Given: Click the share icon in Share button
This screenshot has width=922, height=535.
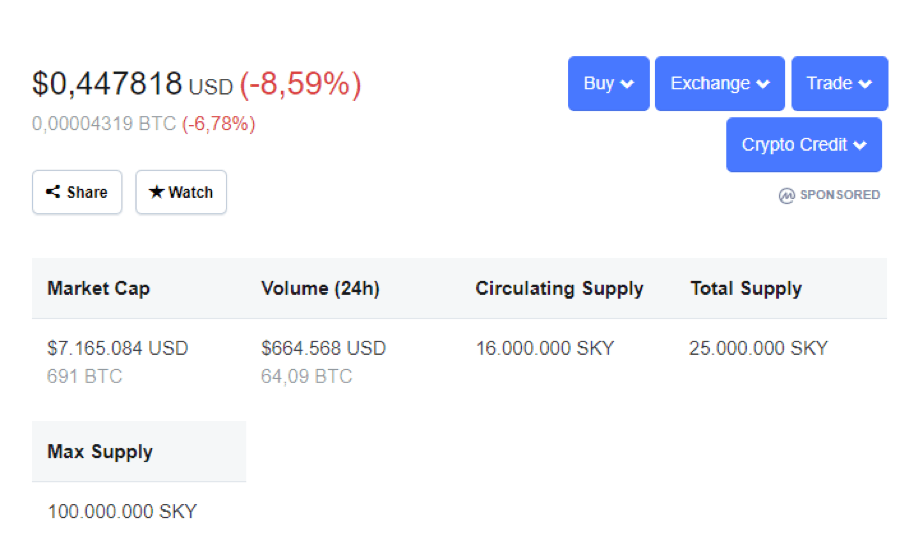Looking at the screenshot, I should click(53, 192).
